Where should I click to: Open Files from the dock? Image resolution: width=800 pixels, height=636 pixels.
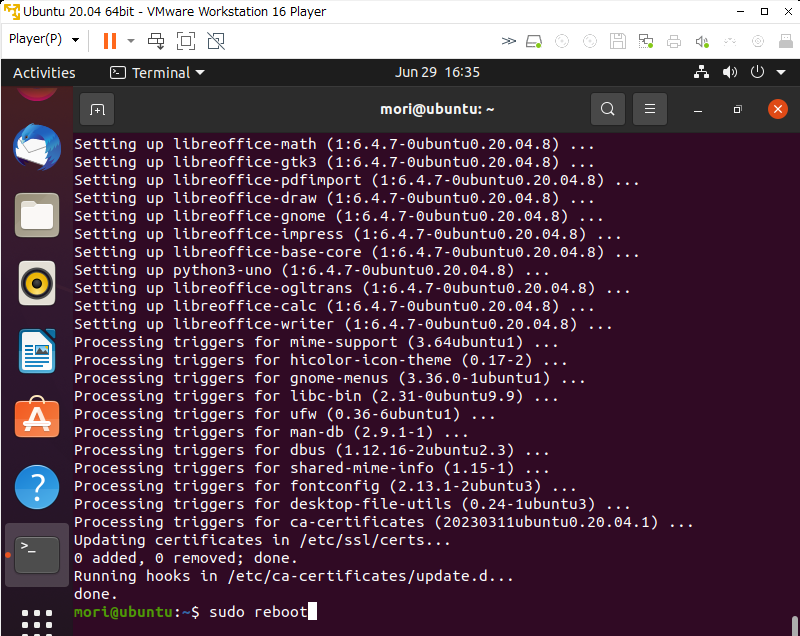click(37, 215)
